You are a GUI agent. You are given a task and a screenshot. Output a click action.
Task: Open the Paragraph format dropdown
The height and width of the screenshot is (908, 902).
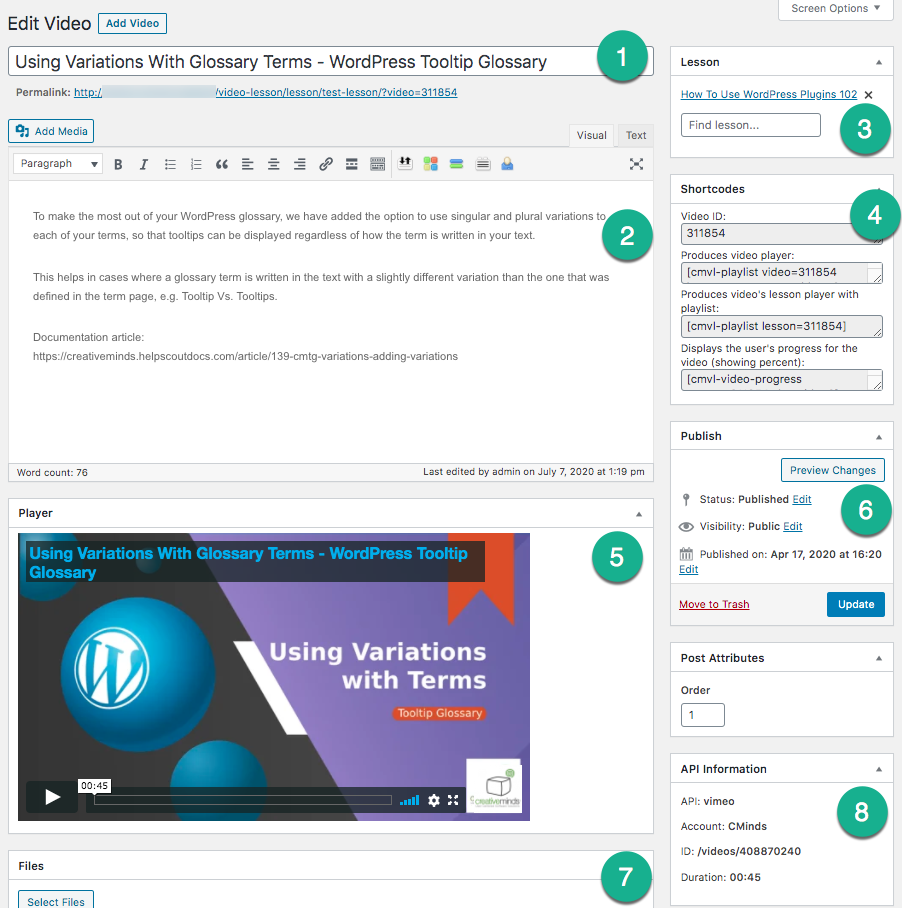point(58,164)
